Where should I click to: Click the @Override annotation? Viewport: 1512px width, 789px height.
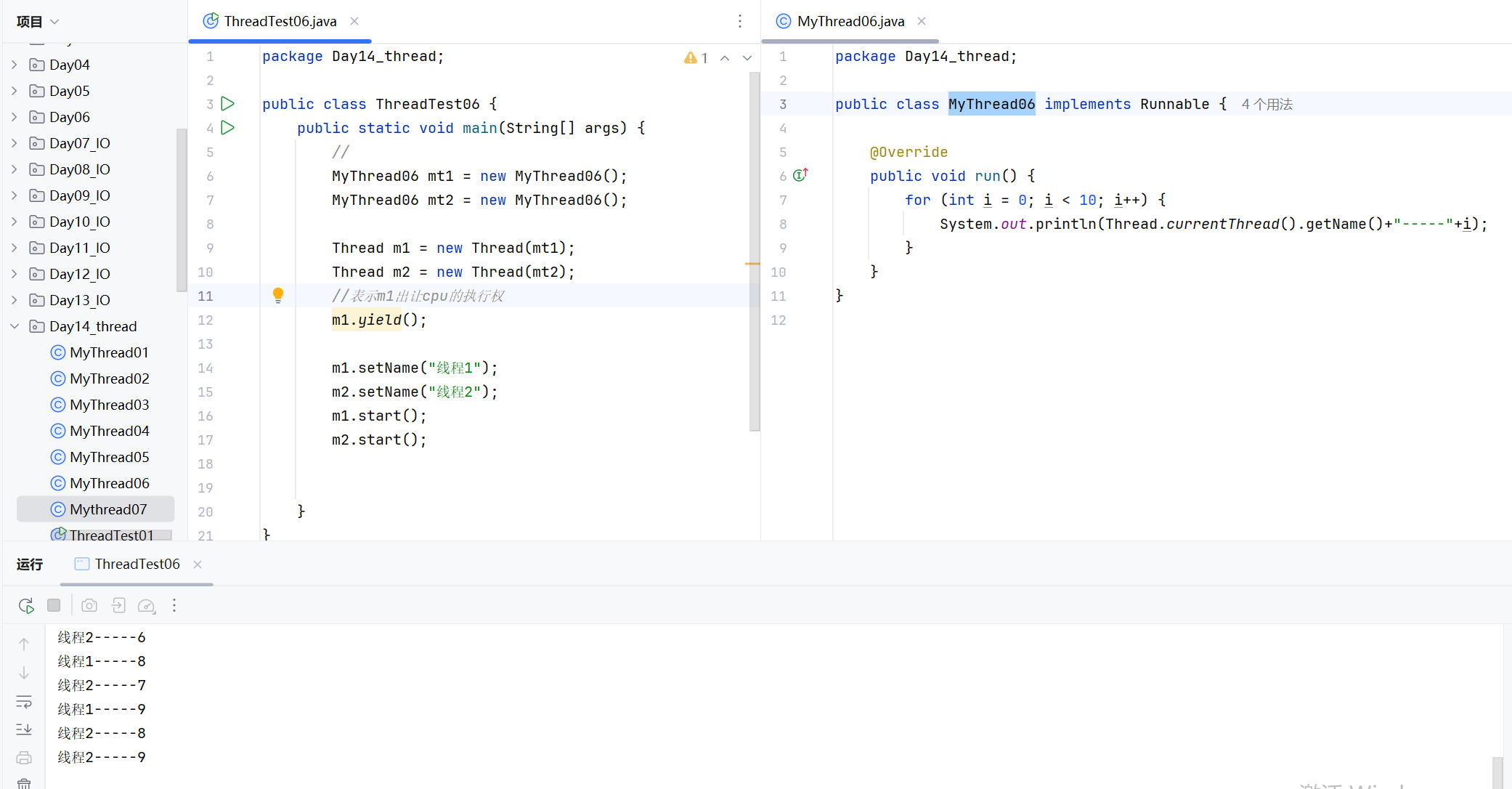point(909,152)
